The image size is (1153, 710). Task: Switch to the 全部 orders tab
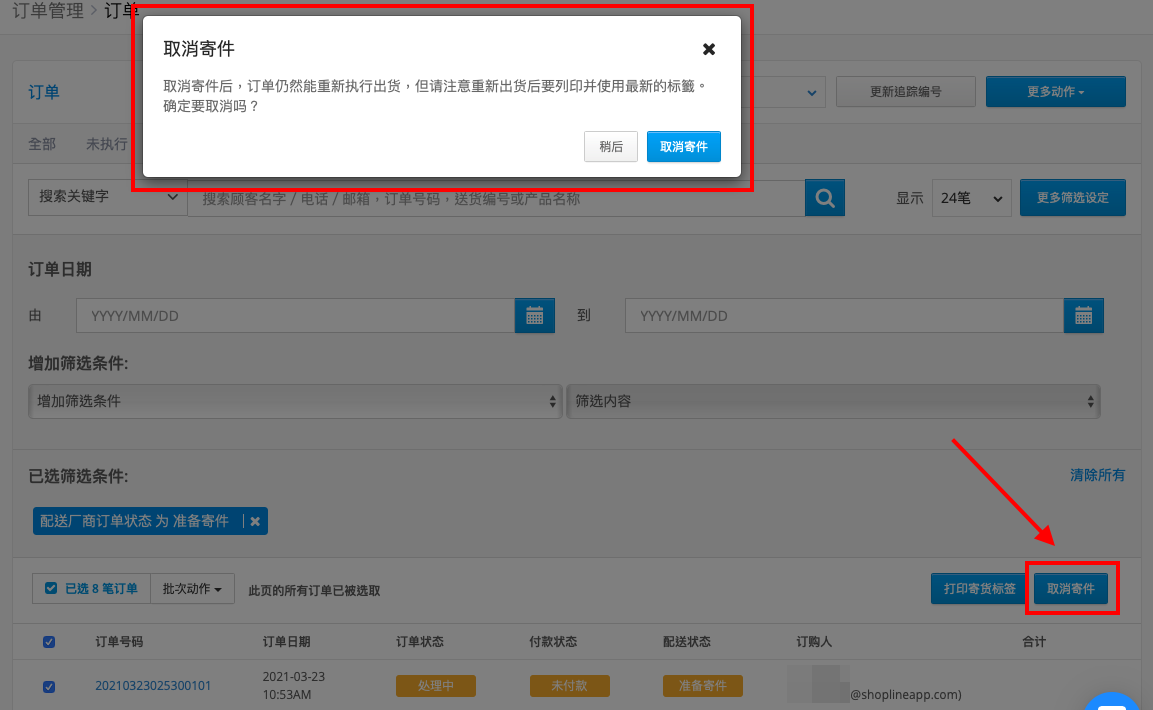click(x=42, y=144)
